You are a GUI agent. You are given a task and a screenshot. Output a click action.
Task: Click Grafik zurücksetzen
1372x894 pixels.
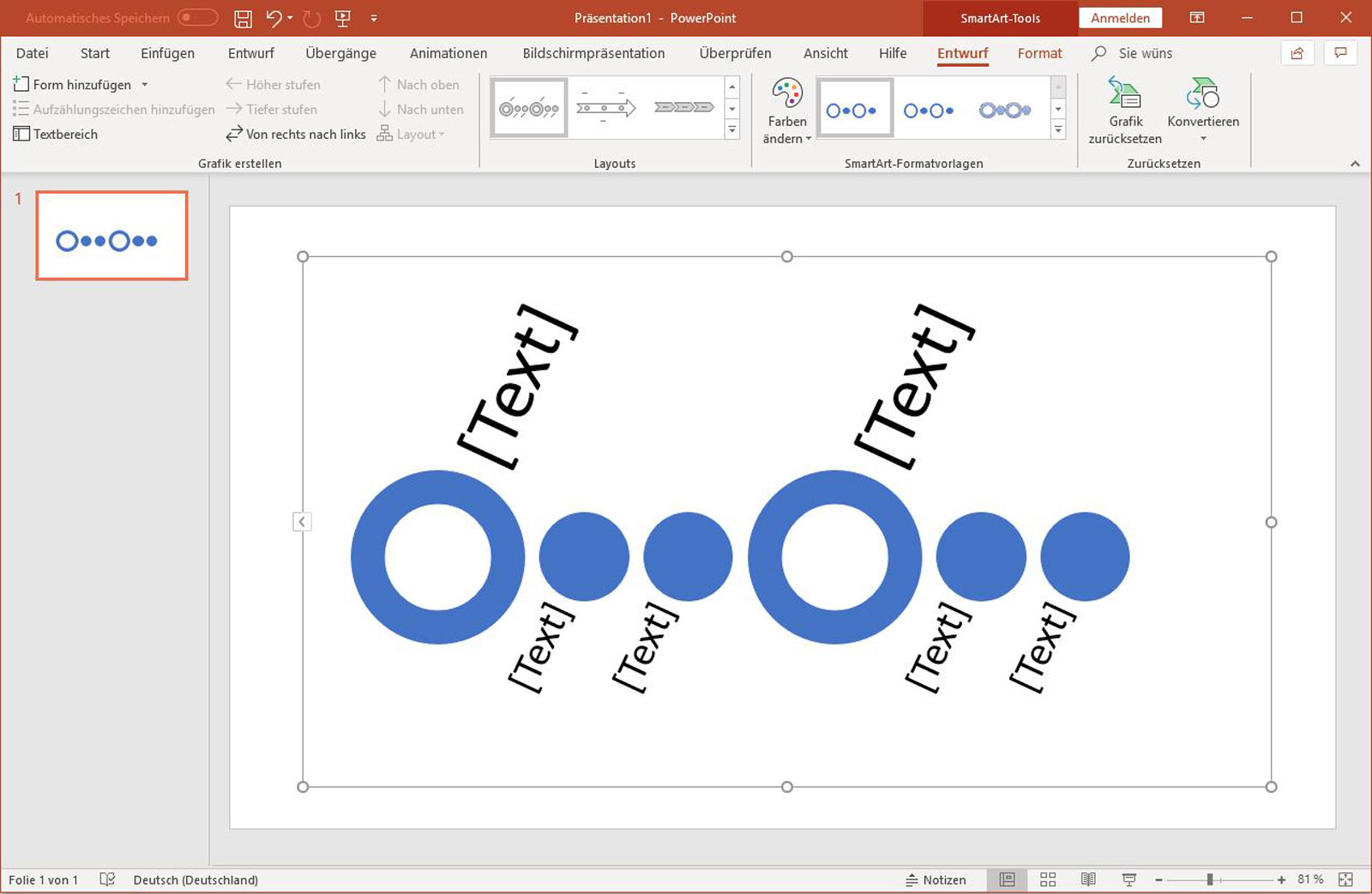1124,110
